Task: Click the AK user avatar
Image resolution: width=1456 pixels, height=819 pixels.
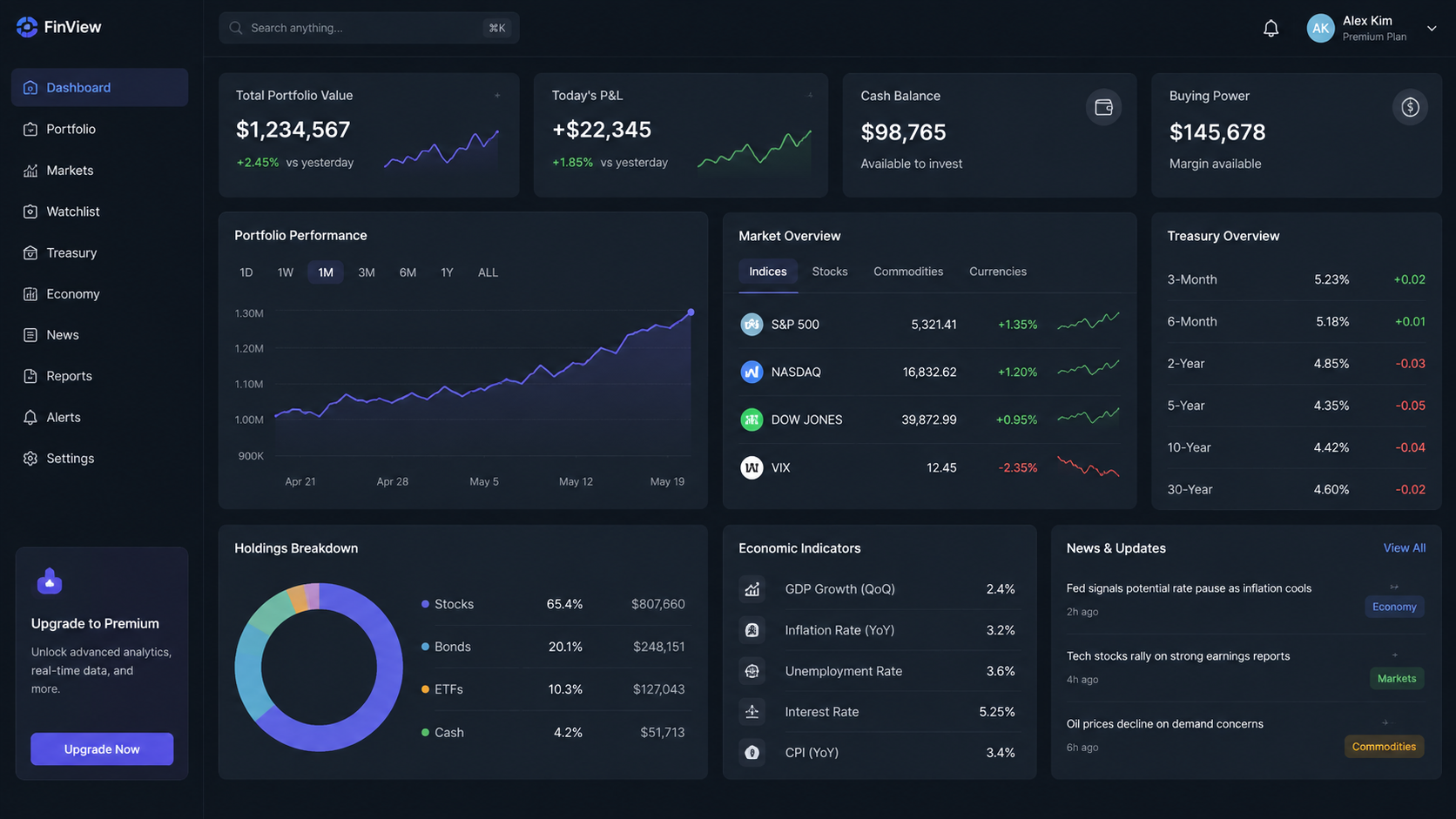Action: click(x=1320, y=28)
